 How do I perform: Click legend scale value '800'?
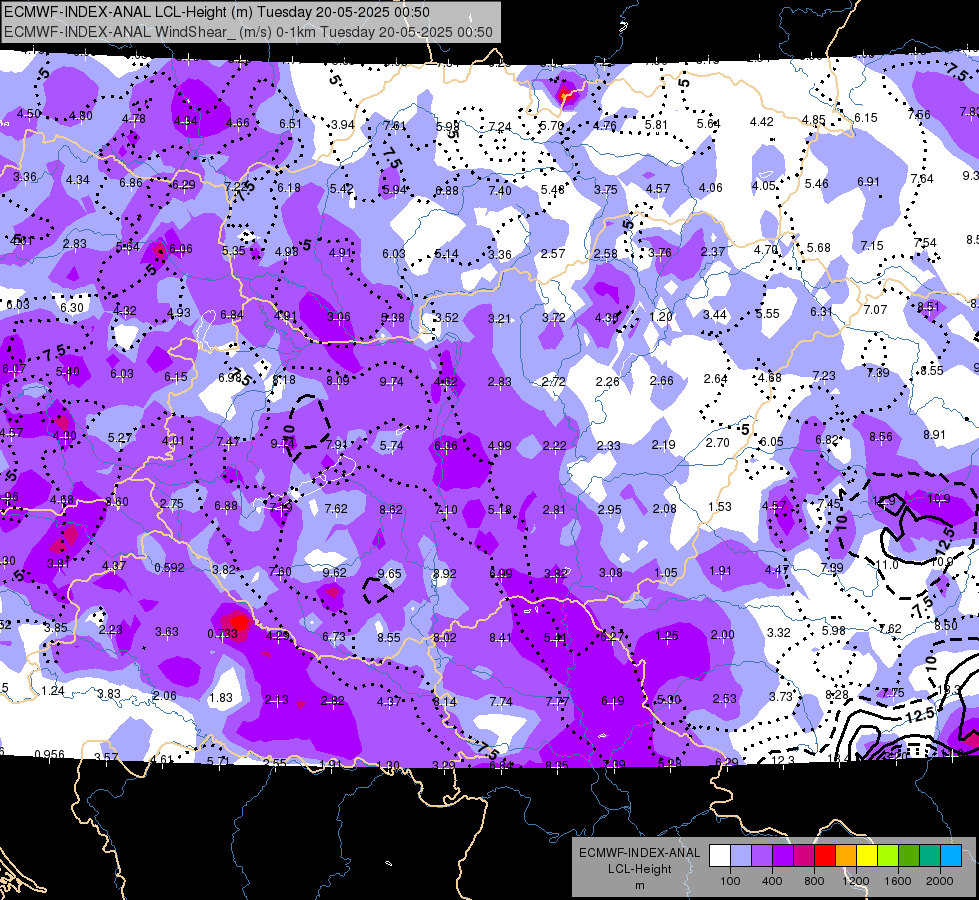pyautogui.click(x=814, y=881)
